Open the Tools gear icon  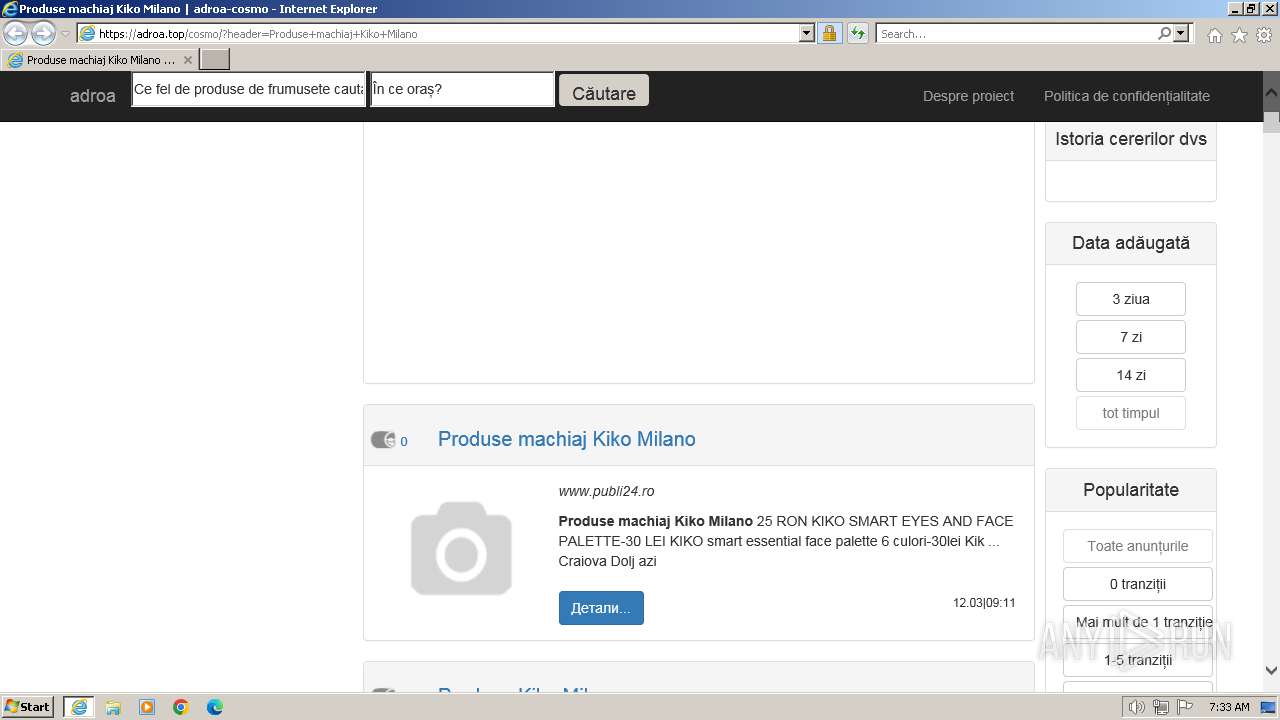(x=1264, y=35)
